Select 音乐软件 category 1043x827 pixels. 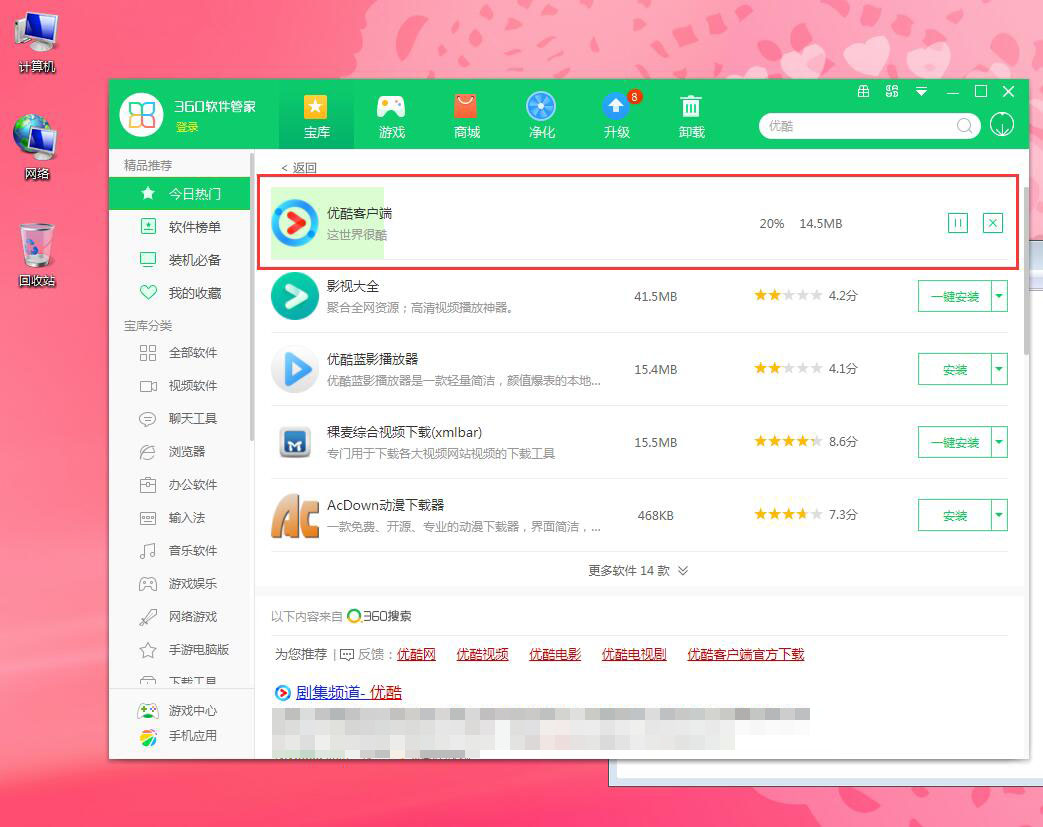[x=180, y=550]
